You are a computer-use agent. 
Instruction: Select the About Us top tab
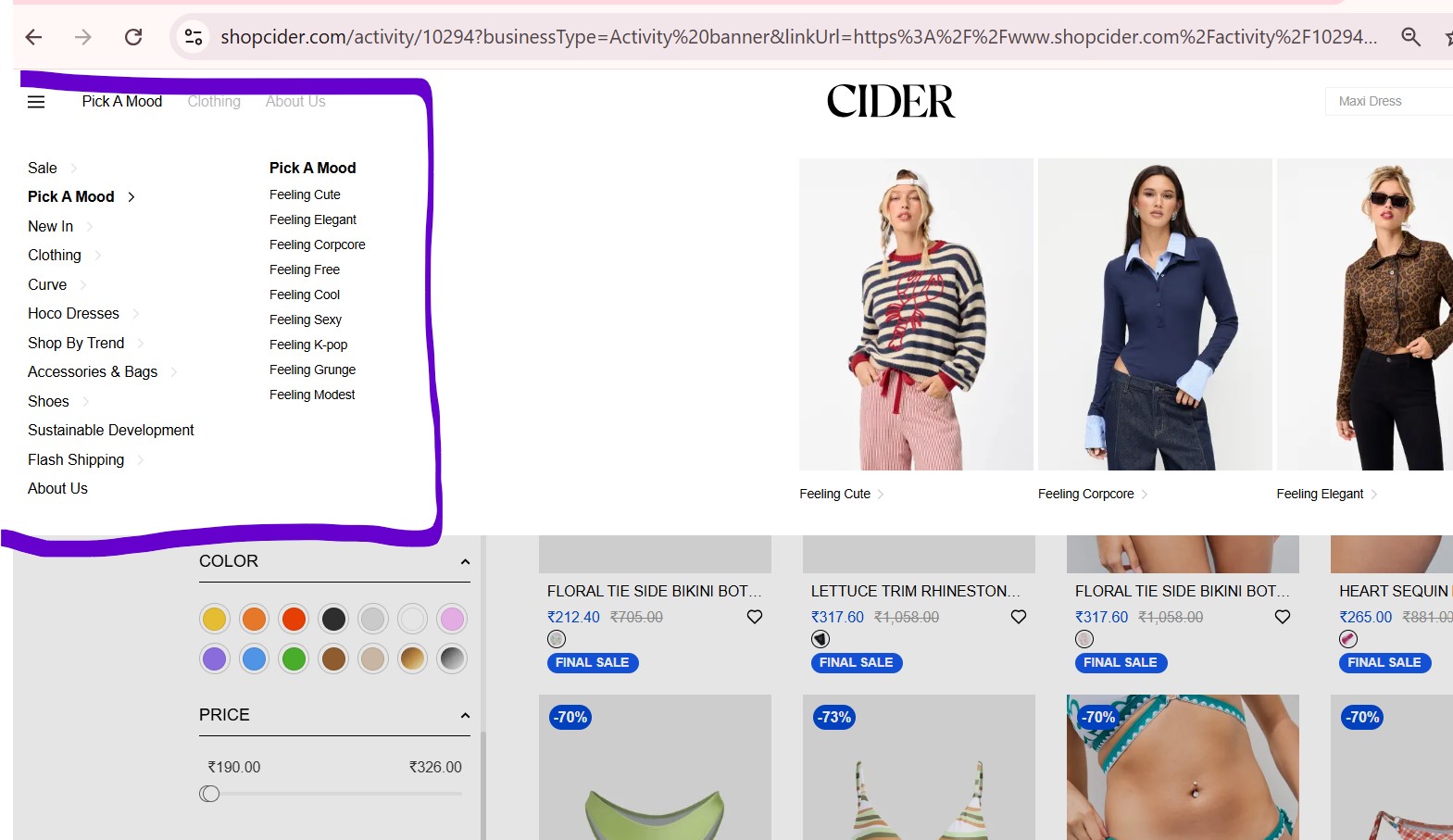(x=295, y=101)
